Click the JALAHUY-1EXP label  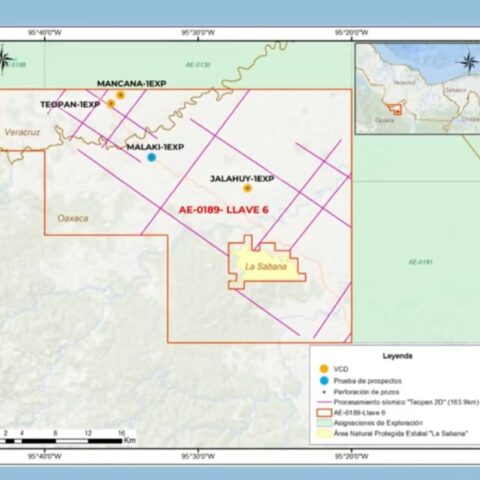(242, 179)
